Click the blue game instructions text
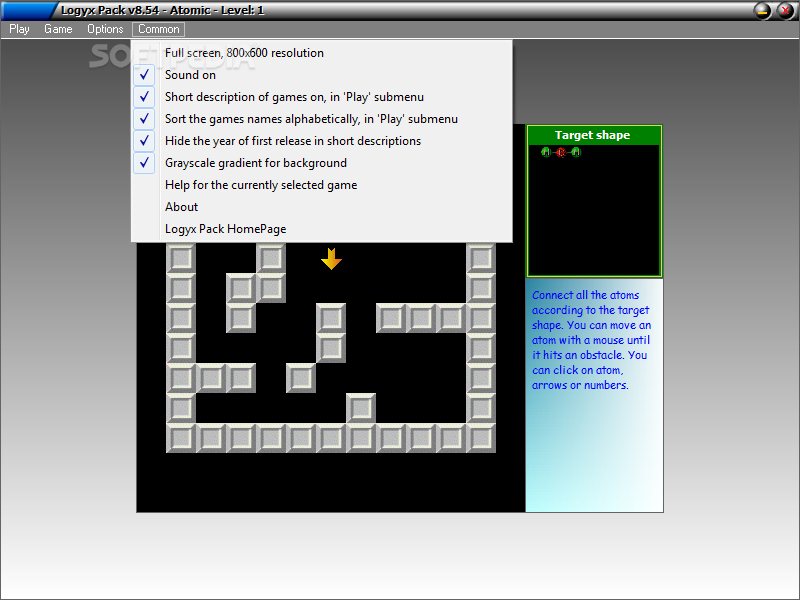This screenshot has width=800, height=600. [x=591, y=340]
